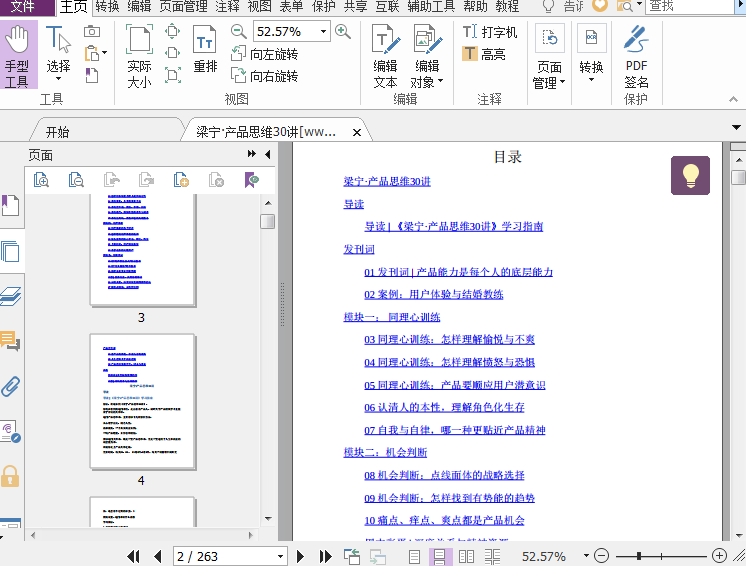This screenshot has width=746, height=566.
Task: Open link 模块一：同理心训练
Action: [x=392, y=317]
